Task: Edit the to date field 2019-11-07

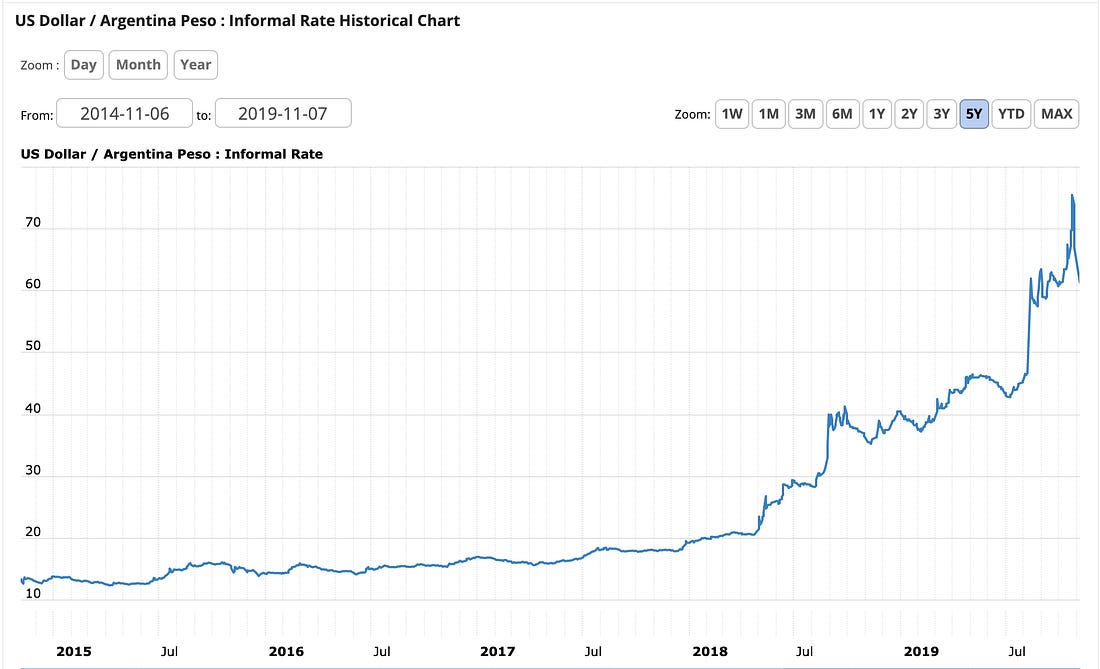Action: (283, 114)
